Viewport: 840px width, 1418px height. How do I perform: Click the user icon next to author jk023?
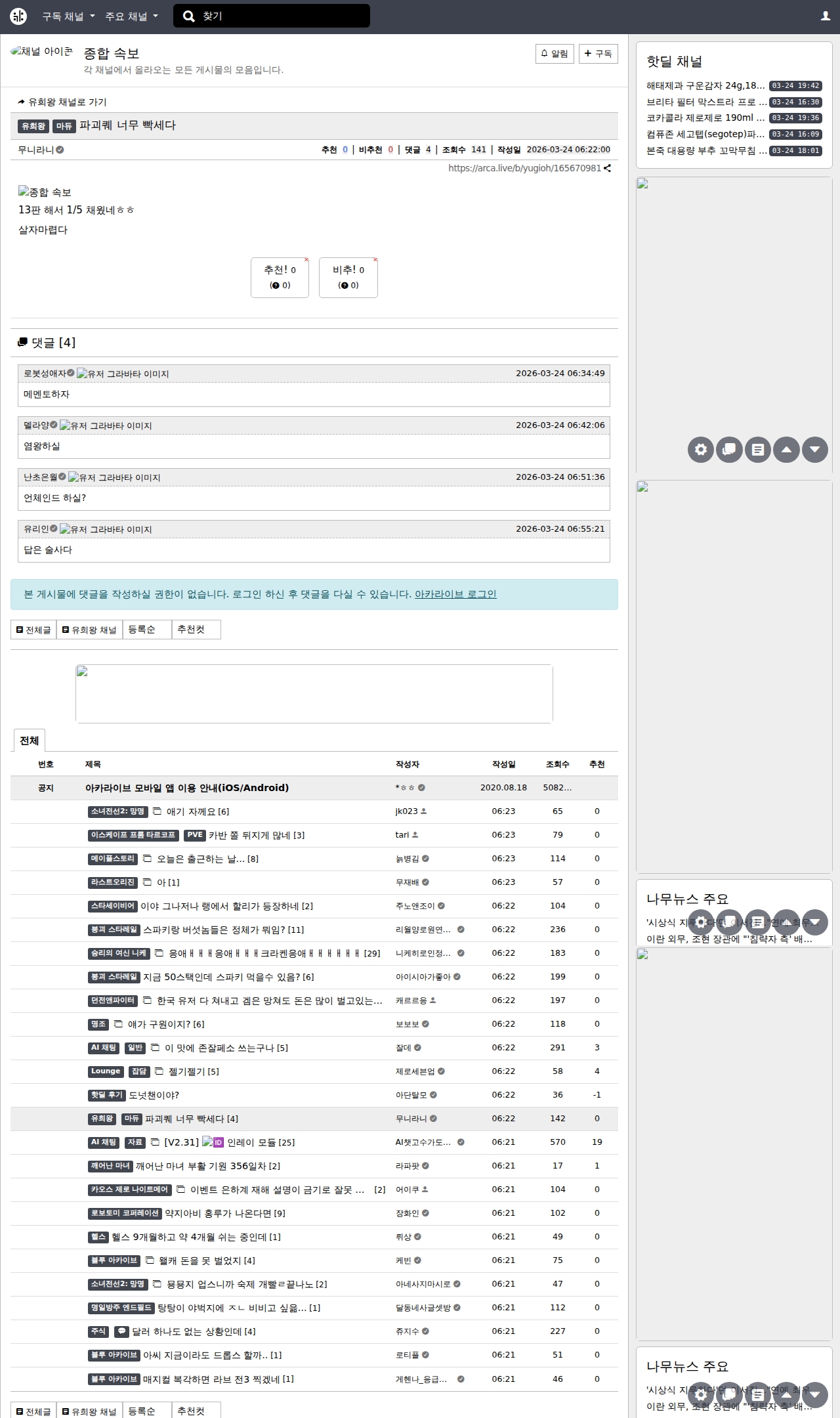tap(424, 811)
